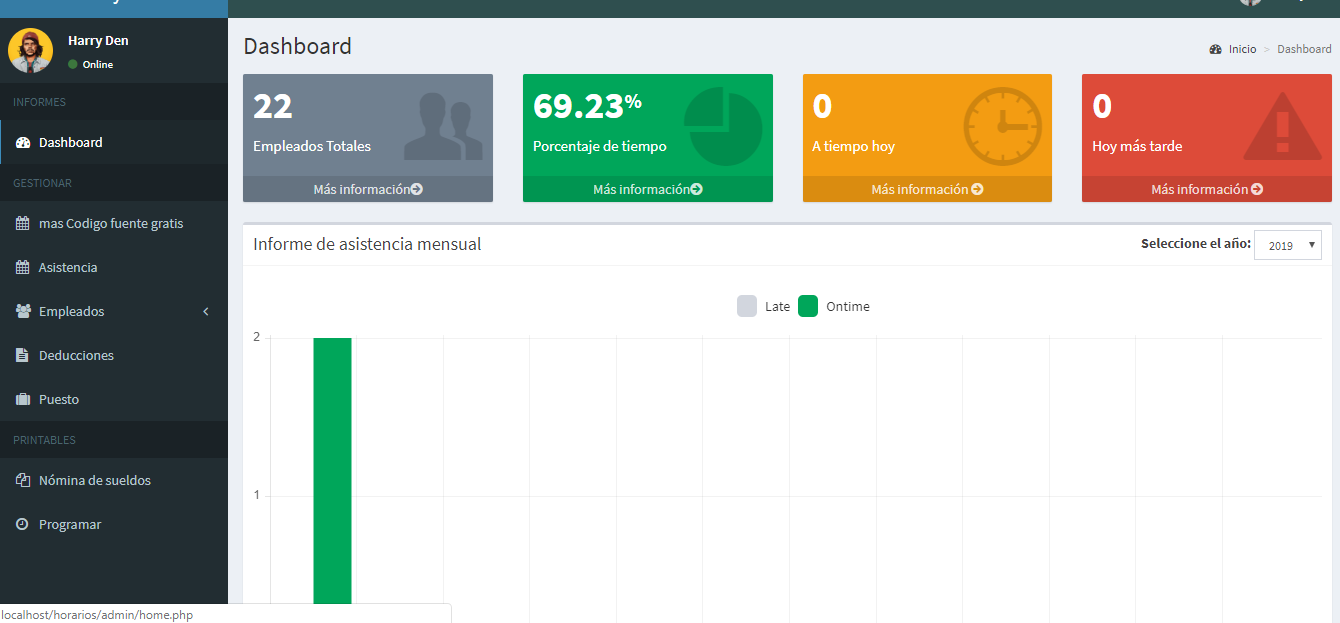Select the Dashboard icon in the sidebar
Screen dimensions: 1340x623
pos(22,141)
